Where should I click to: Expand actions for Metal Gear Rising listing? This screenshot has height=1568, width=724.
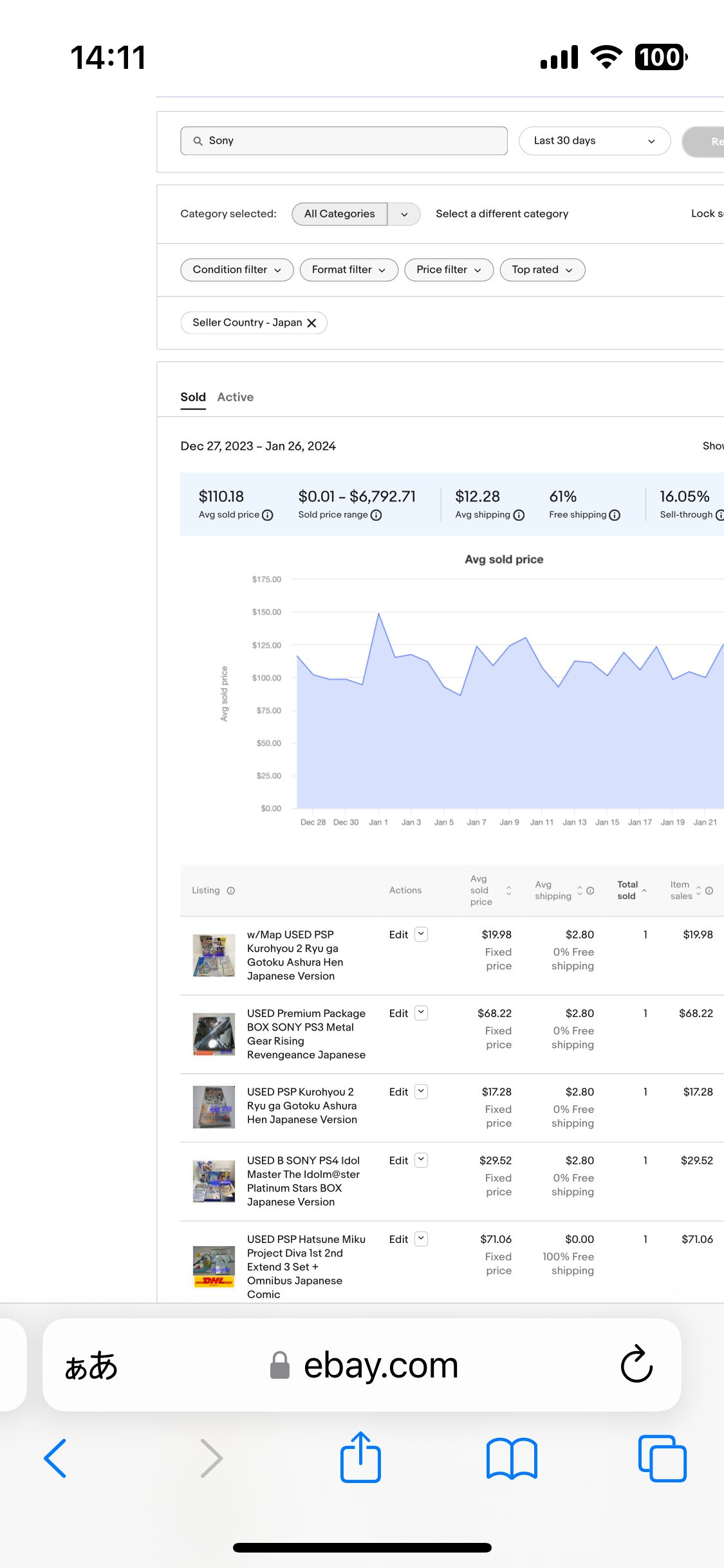[421, 1013]
